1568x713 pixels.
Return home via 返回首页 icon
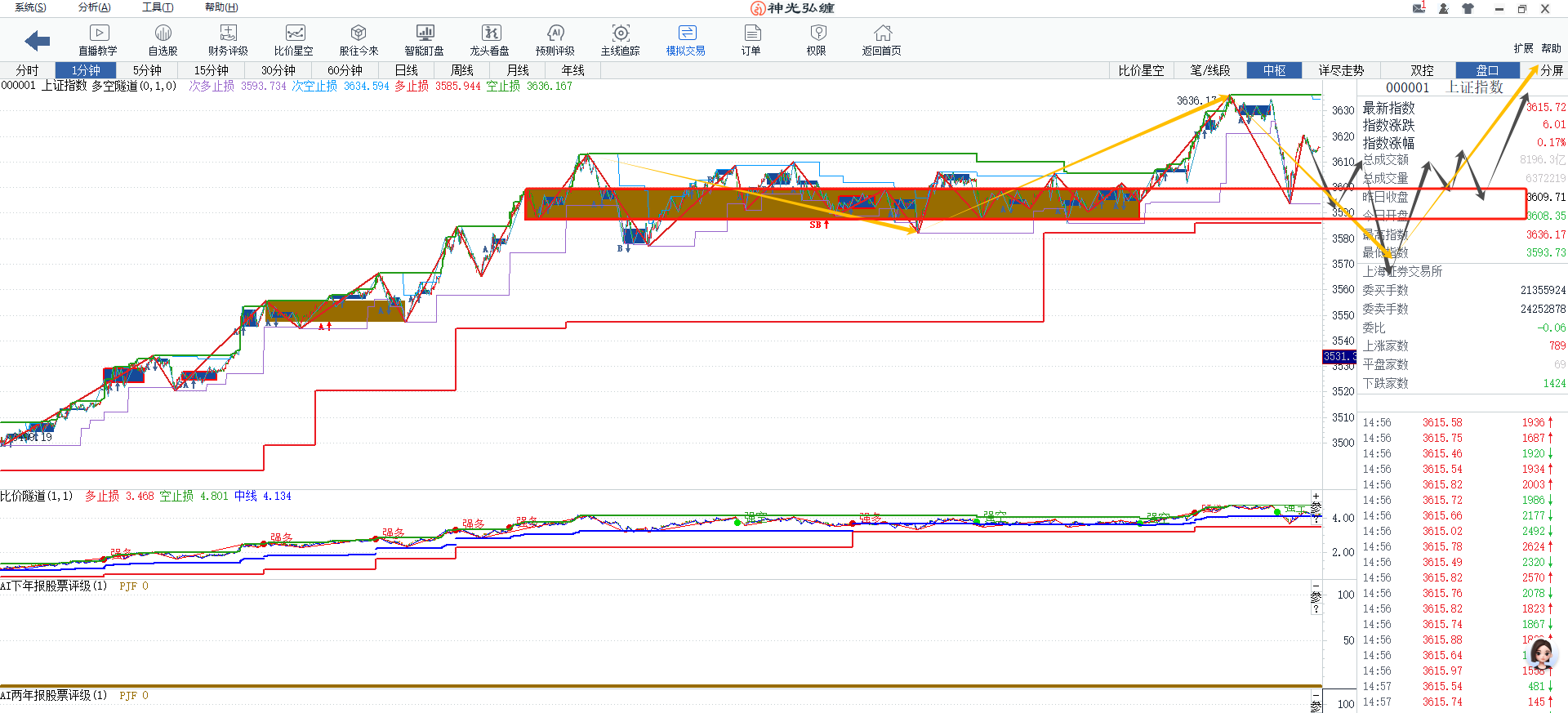pyautogui.click(x=882, y=40)
